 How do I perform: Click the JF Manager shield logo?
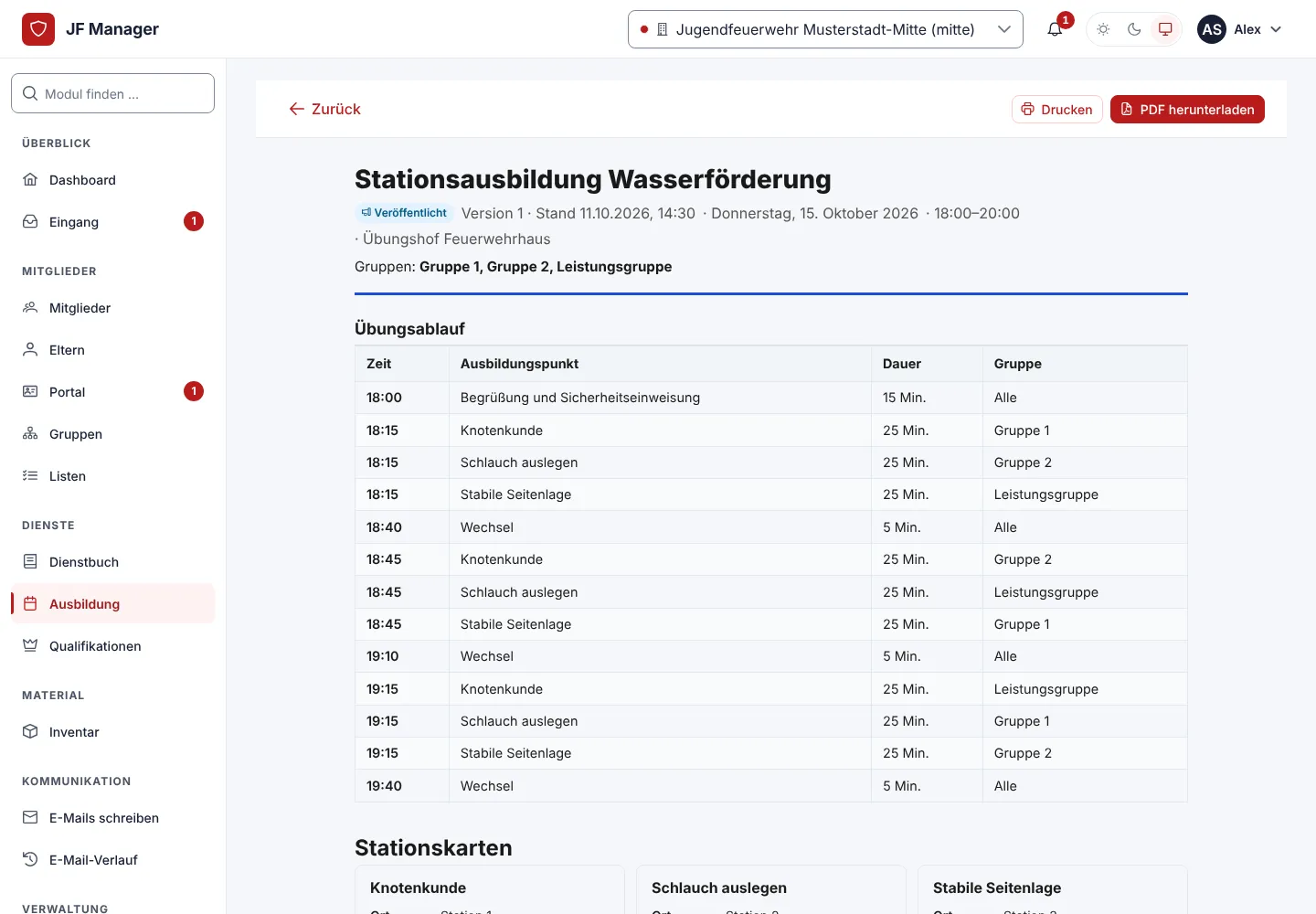click(x=38, y=29)
